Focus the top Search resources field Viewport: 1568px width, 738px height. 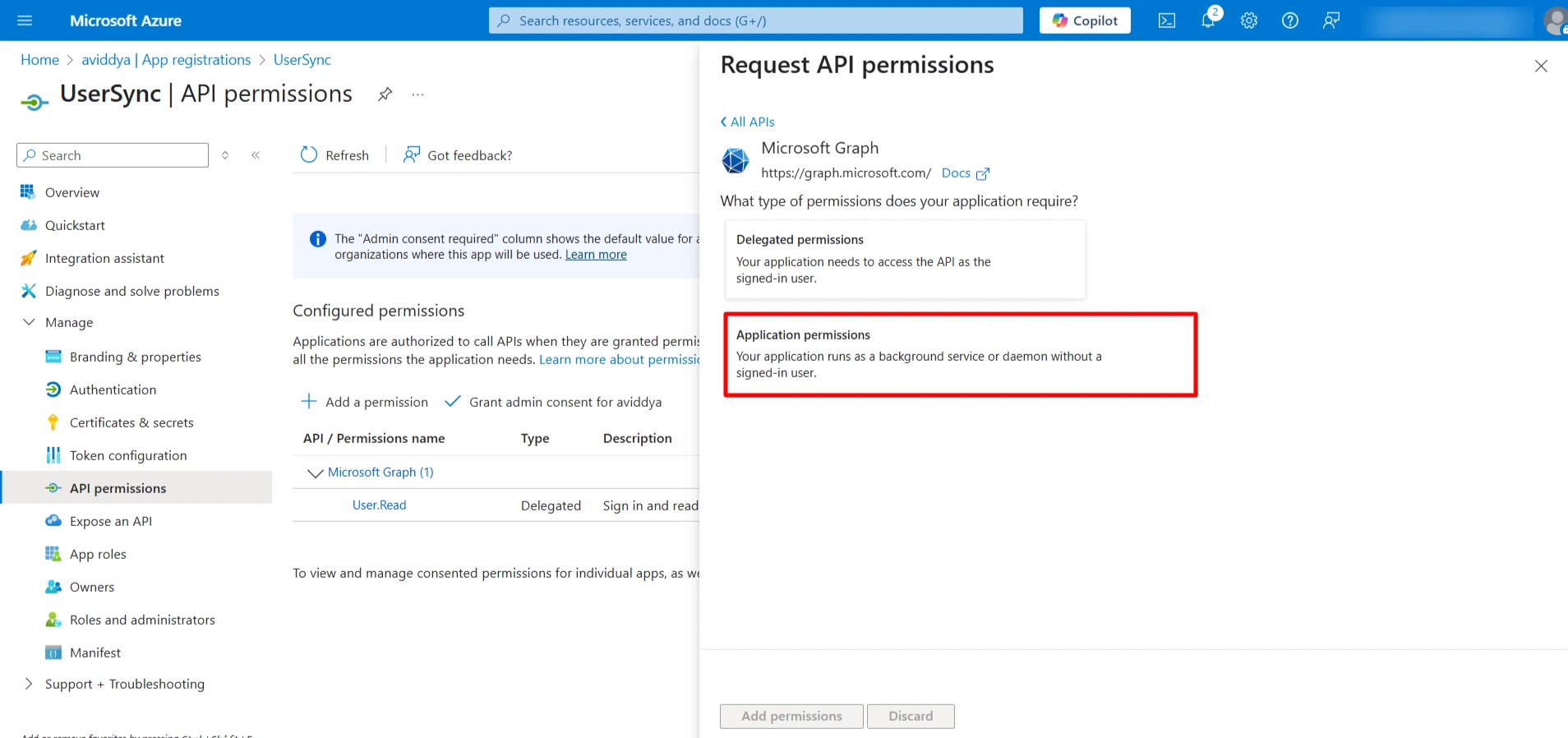(756, 21)
